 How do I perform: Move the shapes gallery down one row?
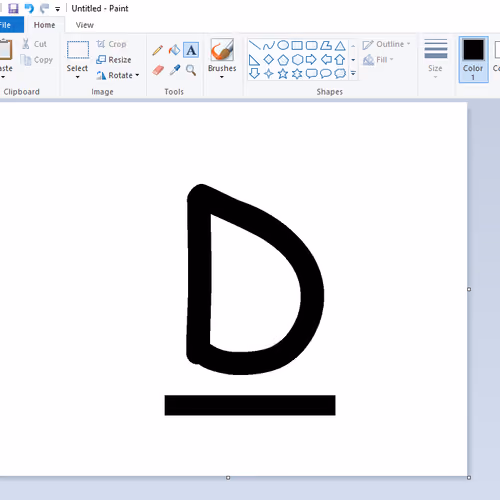tap(353, 60)
